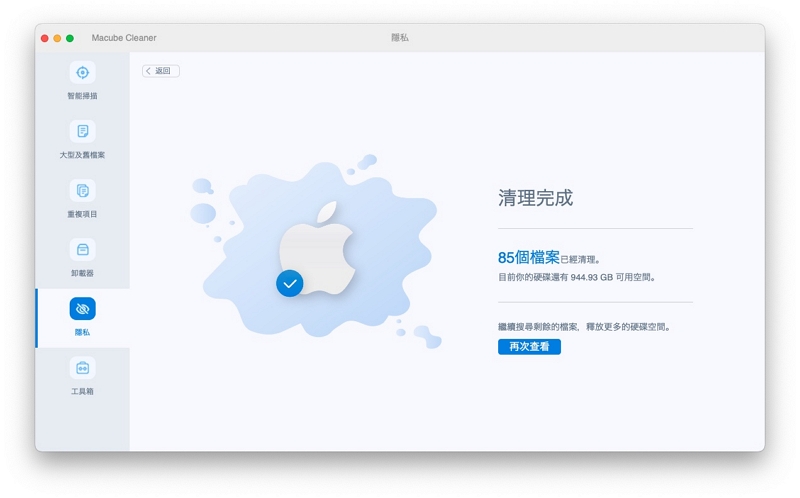Click the 工具箱 sidebar label
The height and width of the screenshot is (498, 800).
(82, 392)
